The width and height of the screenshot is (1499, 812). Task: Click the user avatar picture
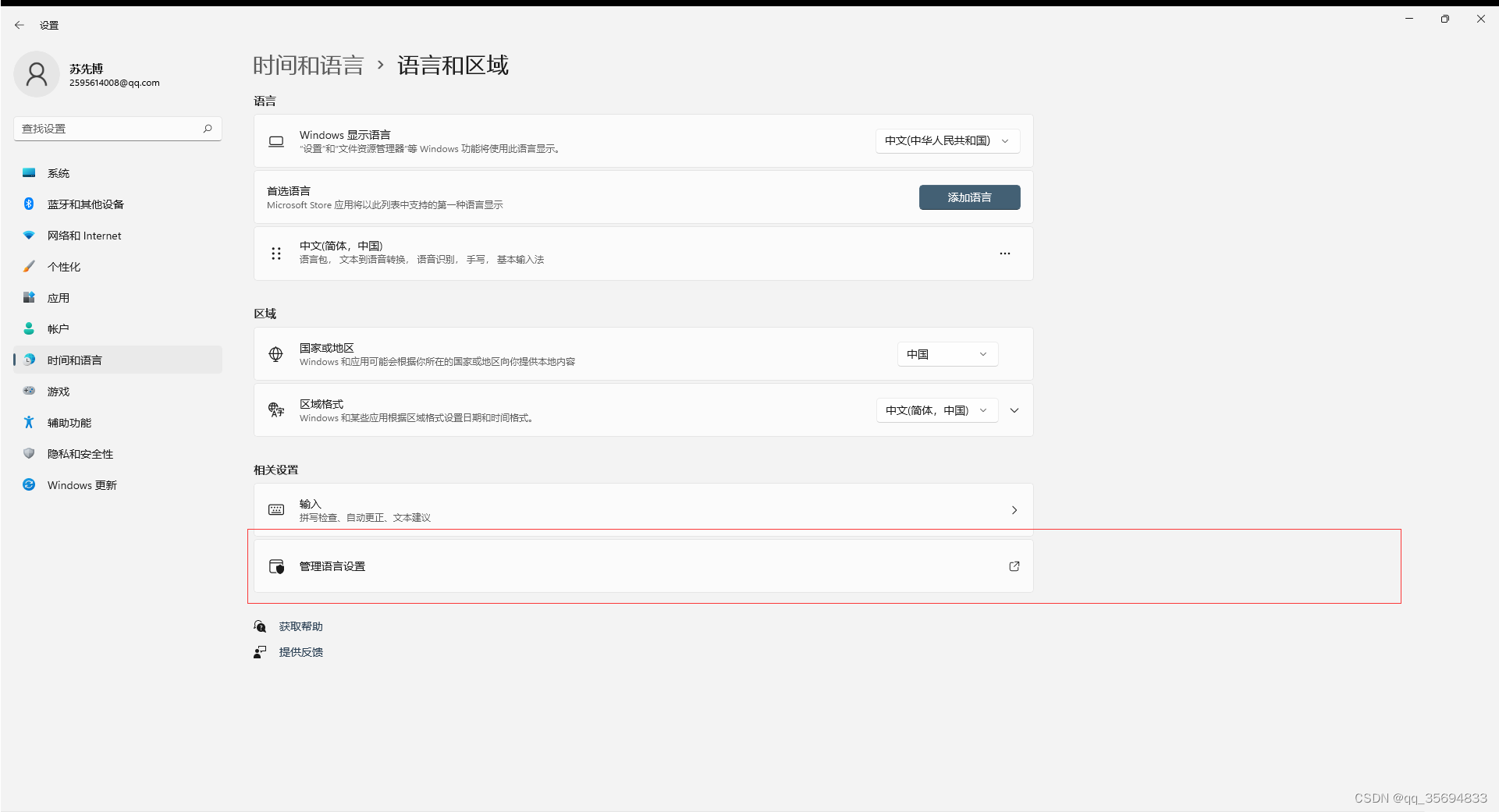[x=37, y=74]
